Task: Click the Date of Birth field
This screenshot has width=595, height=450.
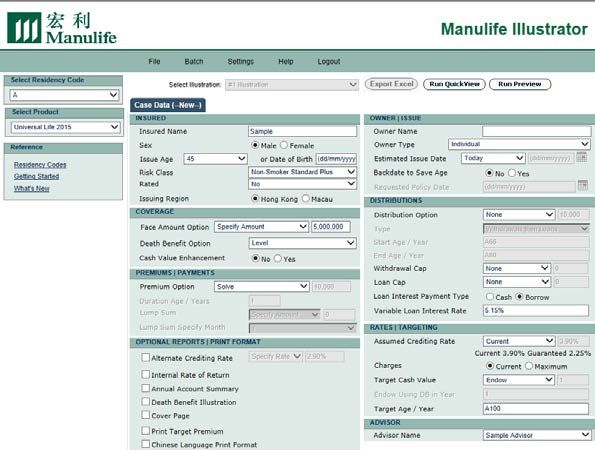Action: click(x=336, y=159)
